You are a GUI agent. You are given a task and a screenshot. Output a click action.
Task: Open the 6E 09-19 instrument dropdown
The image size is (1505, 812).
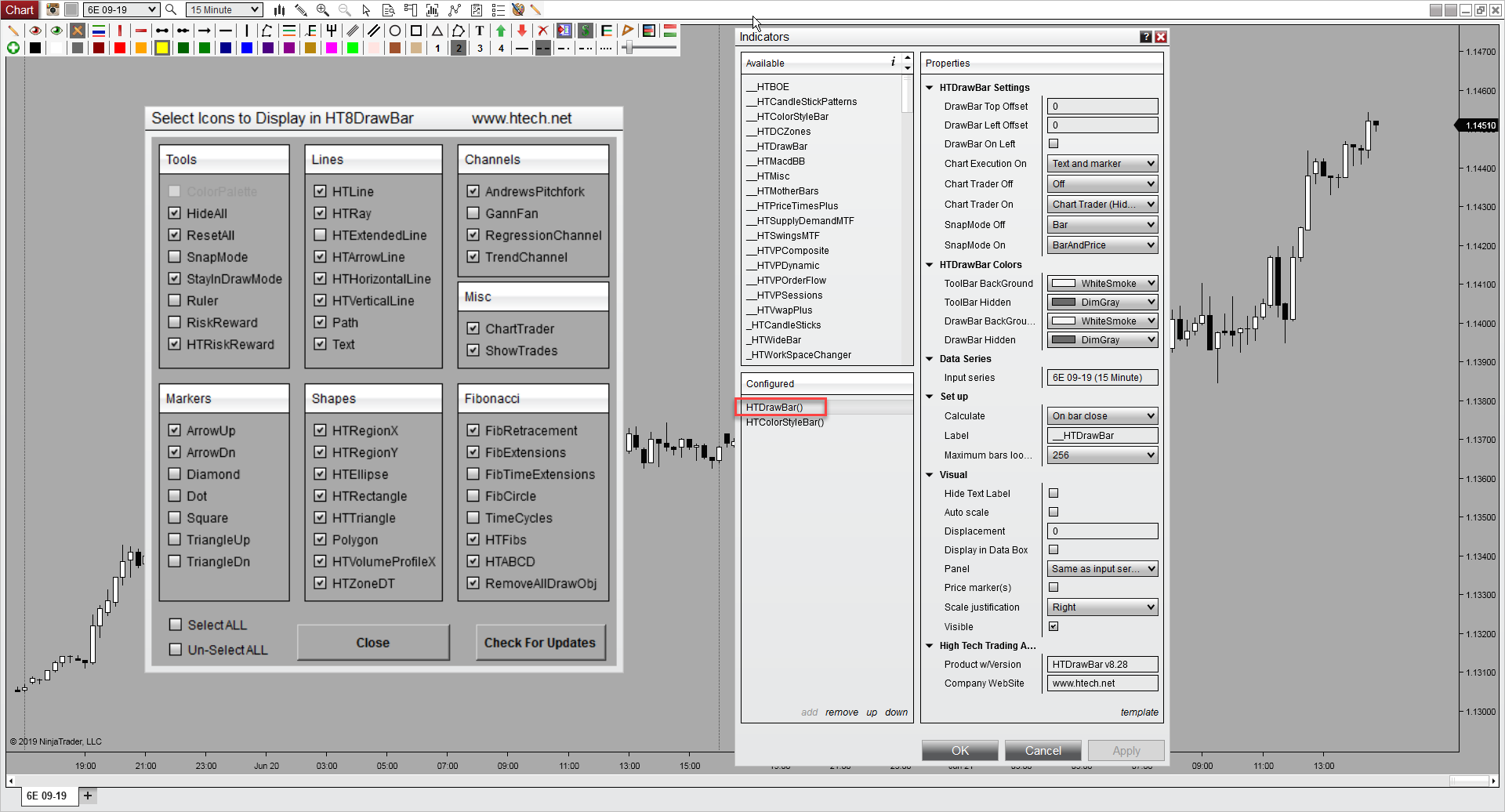pyautogui.click(x=121, y=9)
